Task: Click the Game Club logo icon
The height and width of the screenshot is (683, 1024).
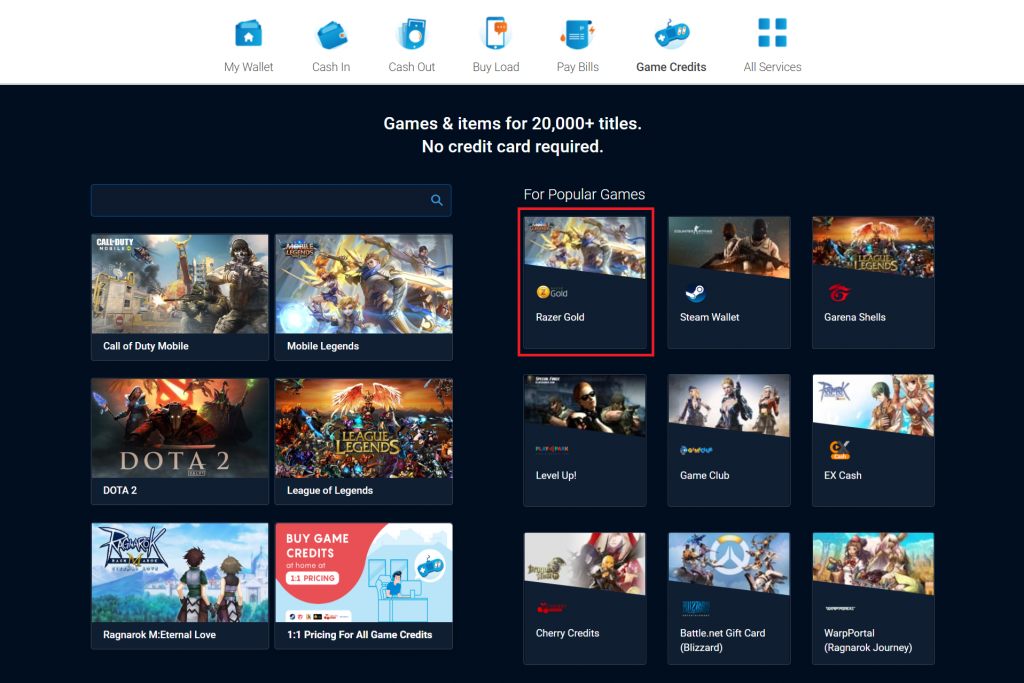Action: click(x=696, y=450)
